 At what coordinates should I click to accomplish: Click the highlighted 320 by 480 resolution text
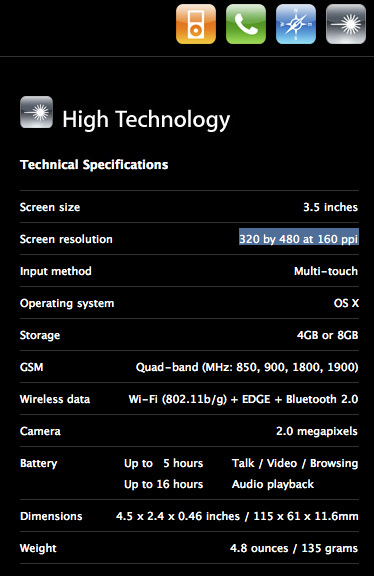pyautogui.click(x=298, y=239)
